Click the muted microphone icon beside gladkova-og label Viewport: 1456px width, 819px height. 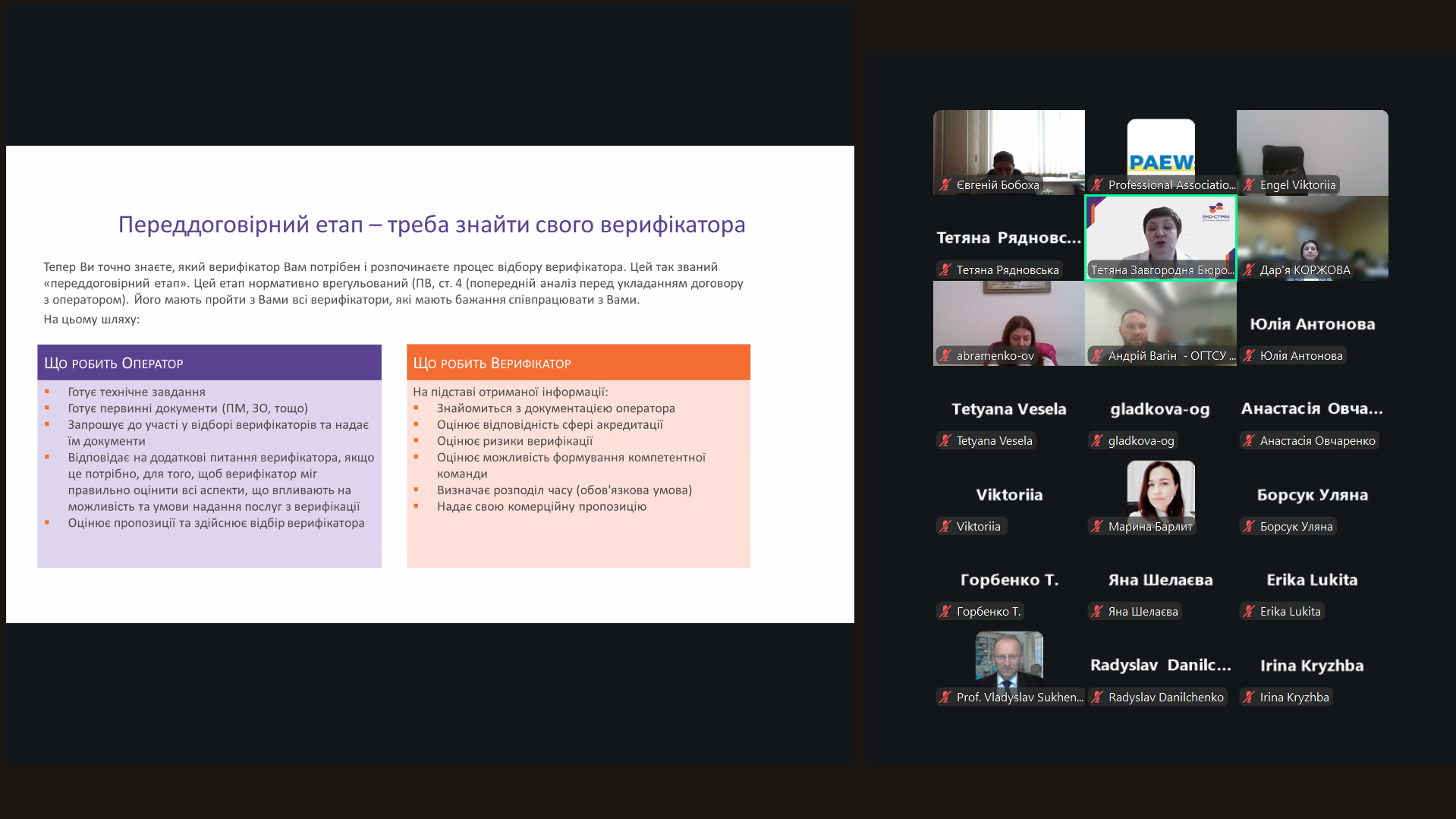coord(1097,440)
